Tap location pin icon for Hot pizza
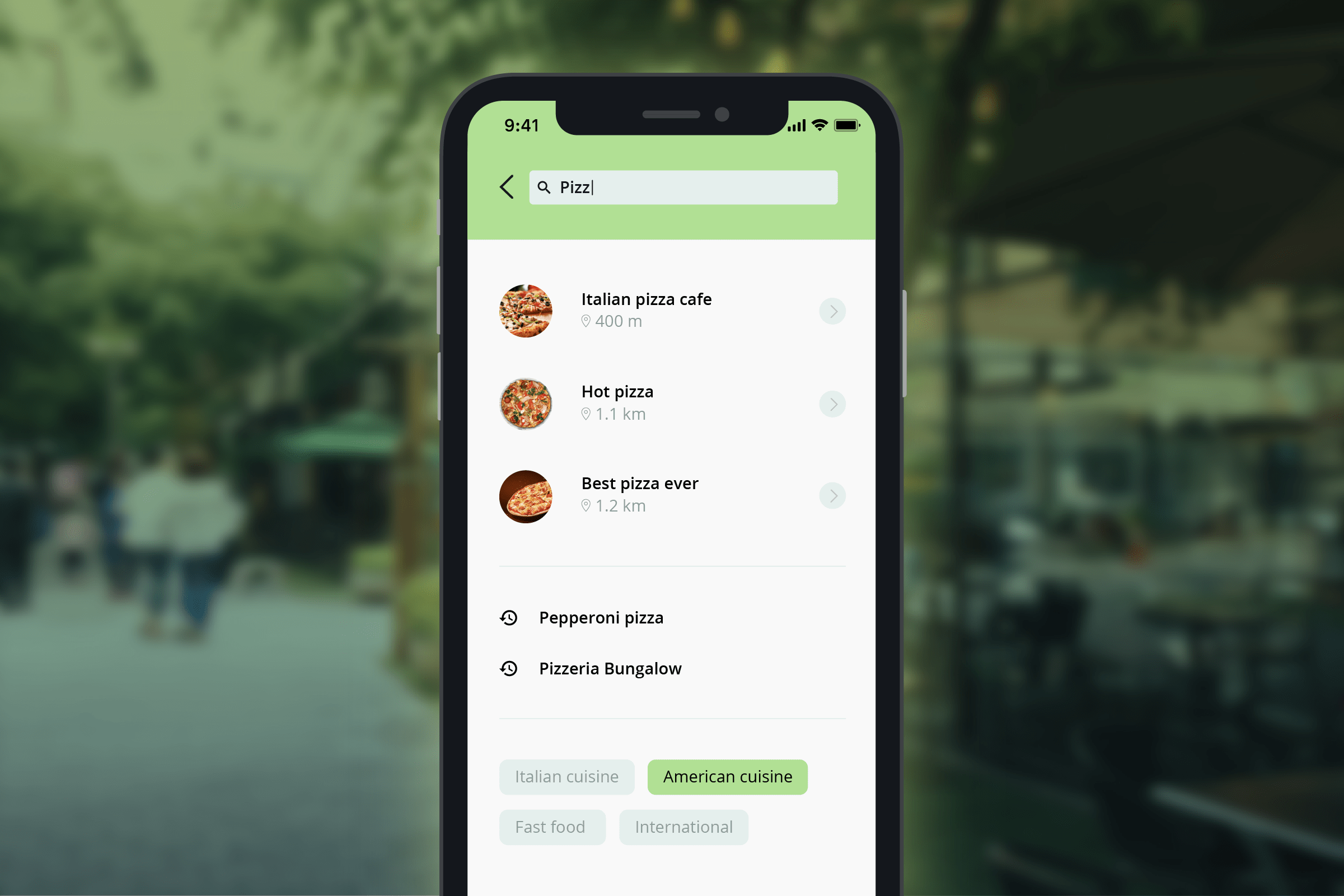Viewport: 1344px width, 896px height. click(x=584, y=413)
